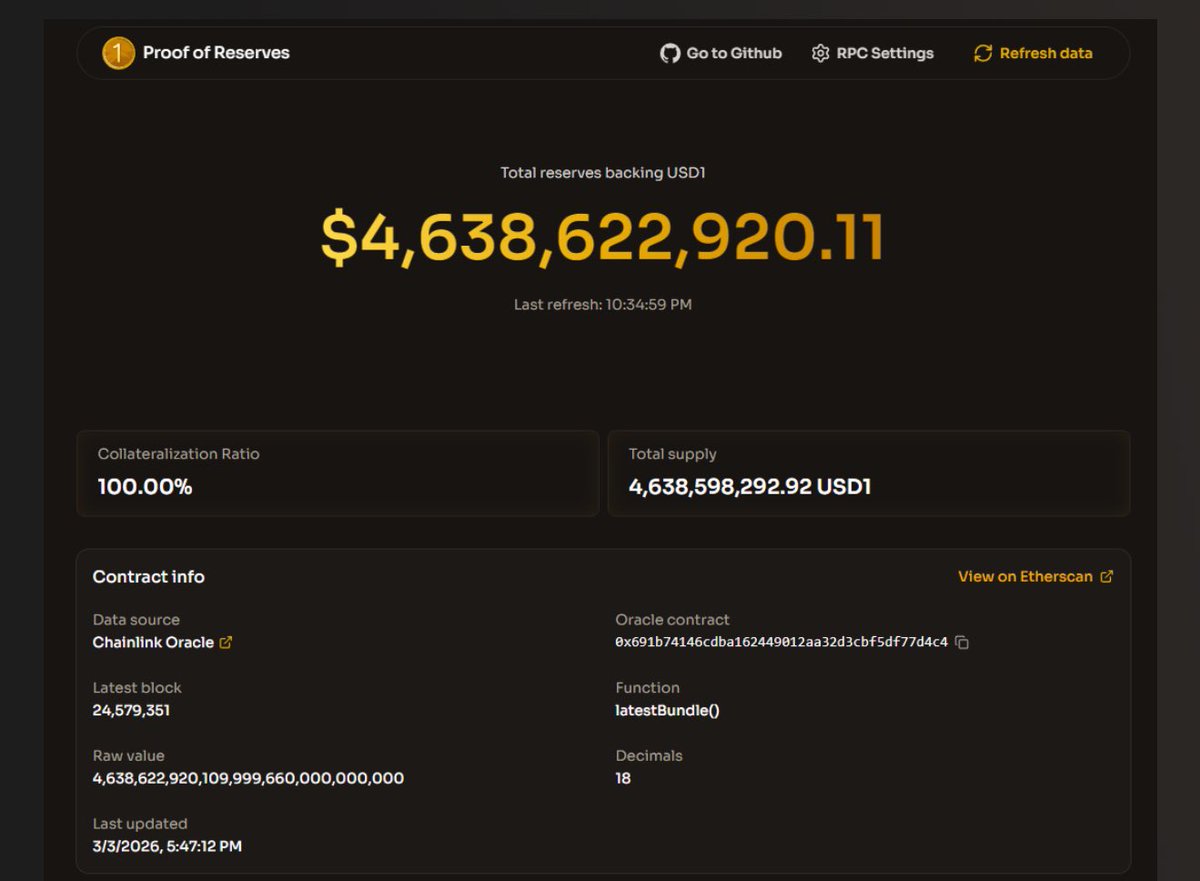Copy the oracle contract address
The height and width of the screenshot is (881, 1200).
click(x=962, y=643)
